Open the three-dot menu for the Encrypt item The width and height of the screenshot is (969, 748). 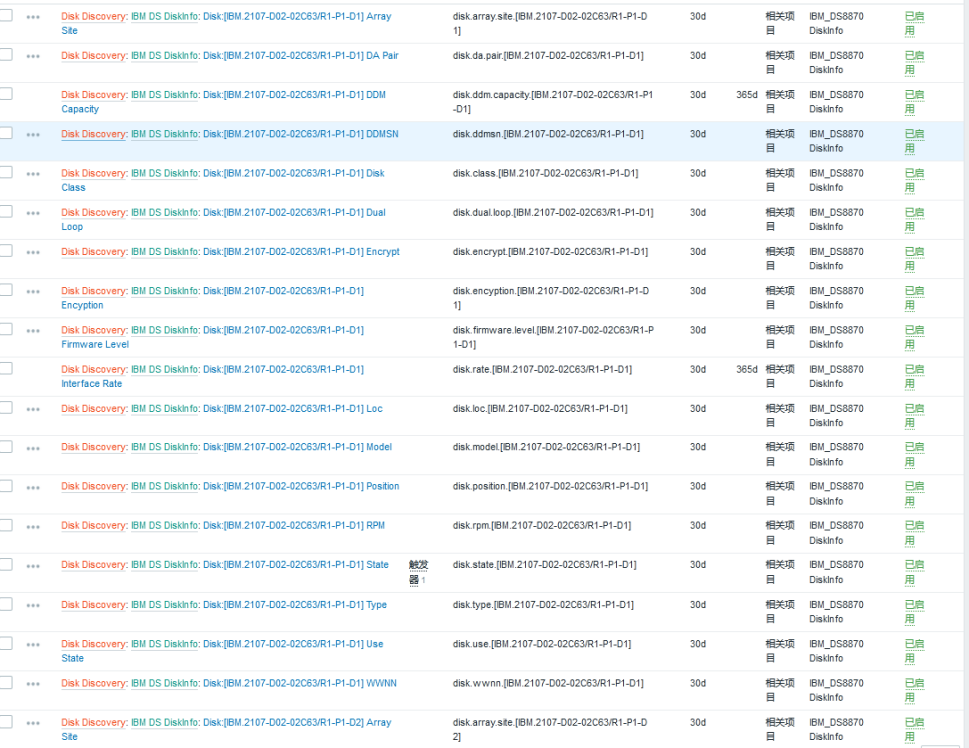pos(33,253)
